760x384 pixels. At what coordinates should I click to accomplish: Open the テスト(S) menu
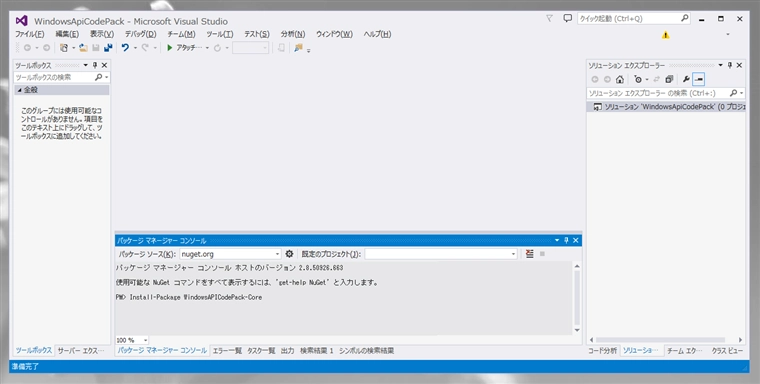[257, 34]
